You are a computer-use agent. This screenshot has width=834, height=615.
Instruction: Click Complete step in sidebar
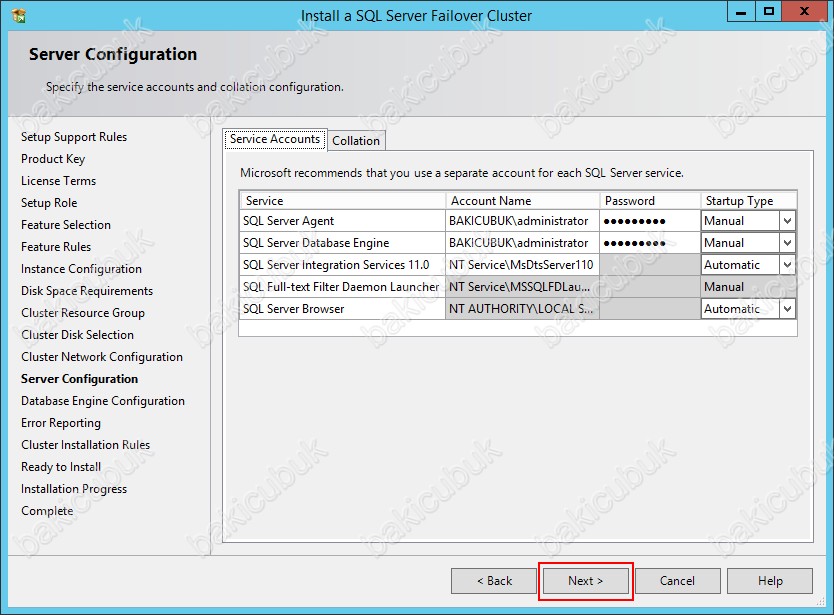(47, 511)
